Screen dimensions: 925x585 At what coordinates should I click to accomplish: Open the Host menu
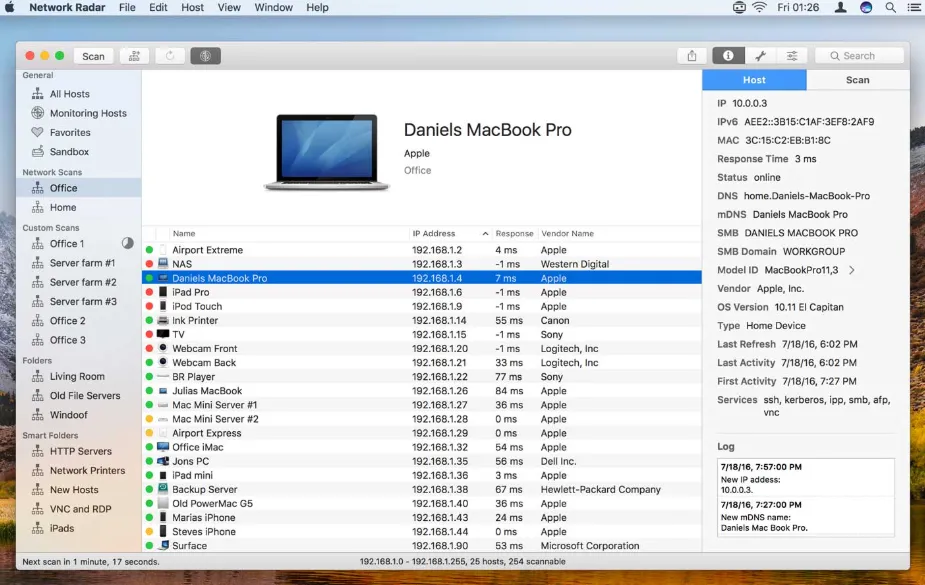[x=192, y=8]
